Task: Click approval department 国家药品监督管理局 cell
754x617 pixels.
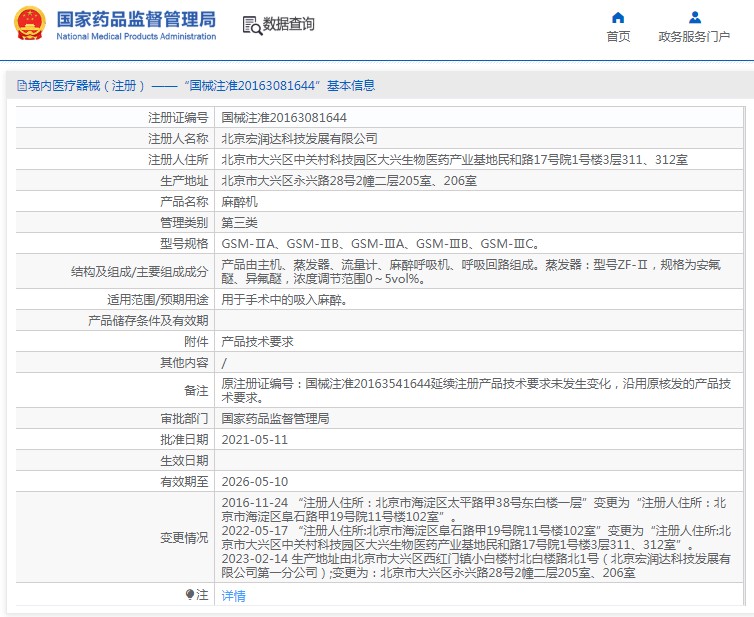Action: pos(478,418)
